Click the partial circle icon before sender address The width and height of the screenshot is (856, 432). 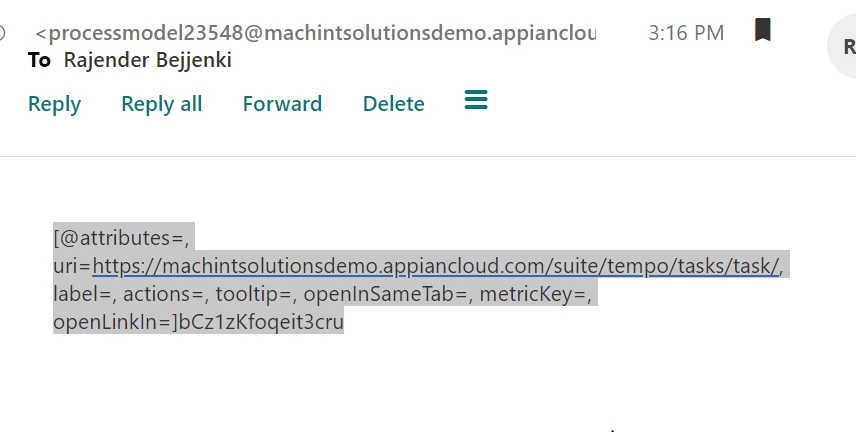pyautogui.click(x=2, y=33)
